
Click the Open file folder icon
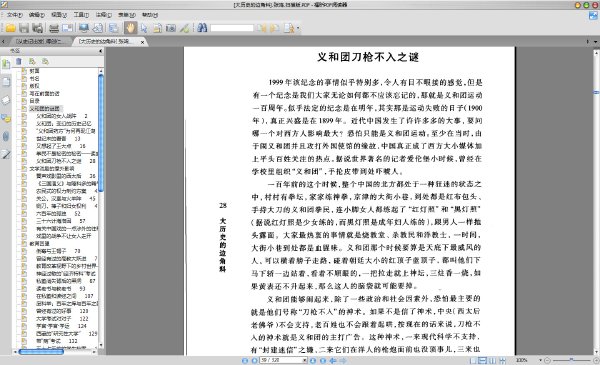pyautogui.click(x=10, y=28)
